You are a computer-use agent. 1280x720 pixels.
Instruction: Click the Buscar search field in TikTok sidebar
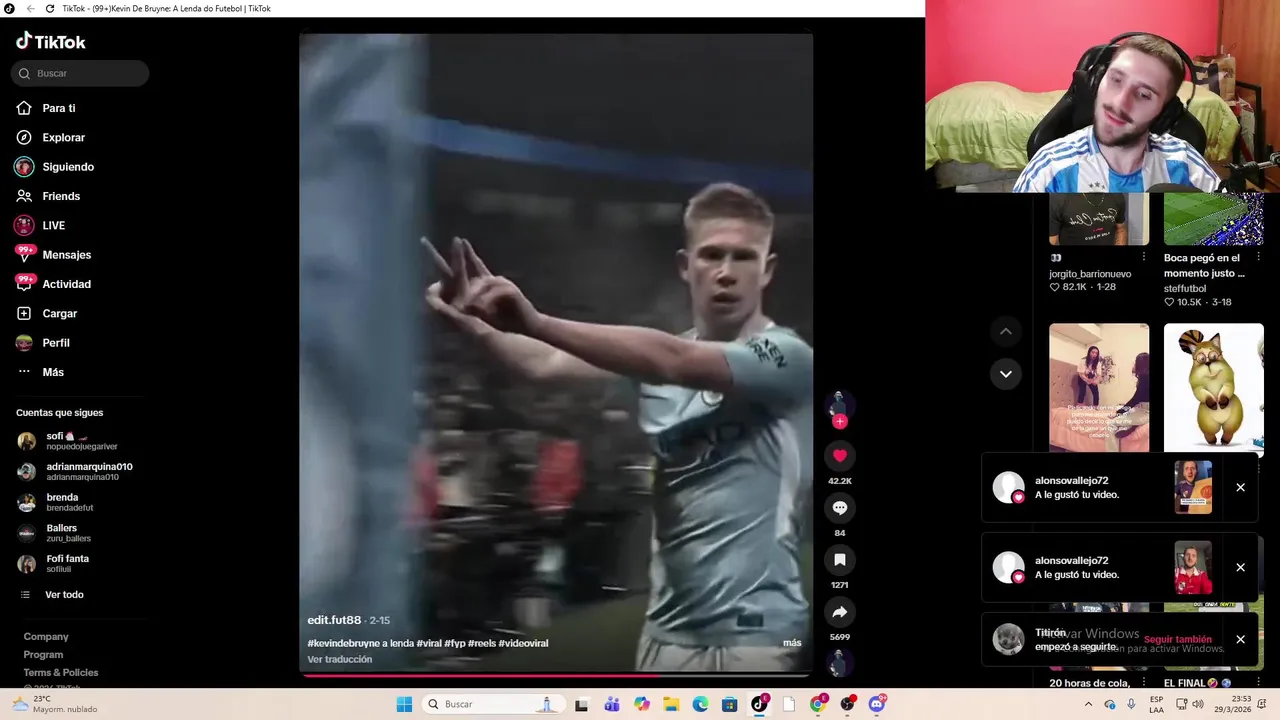coord(80,73)
